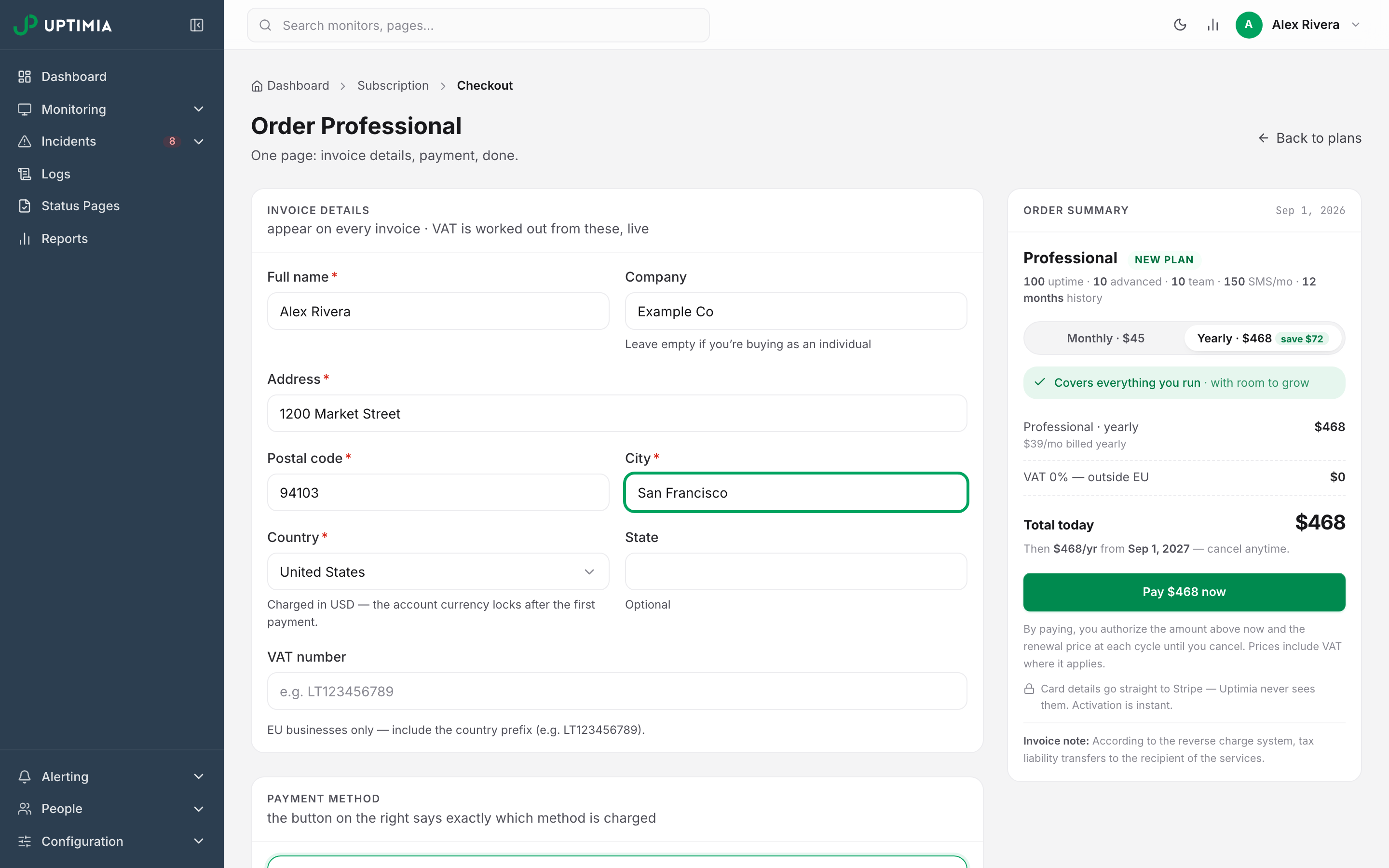
Task: Click the lock icon near Stripe note
Action: click(x=1029, y=689)
